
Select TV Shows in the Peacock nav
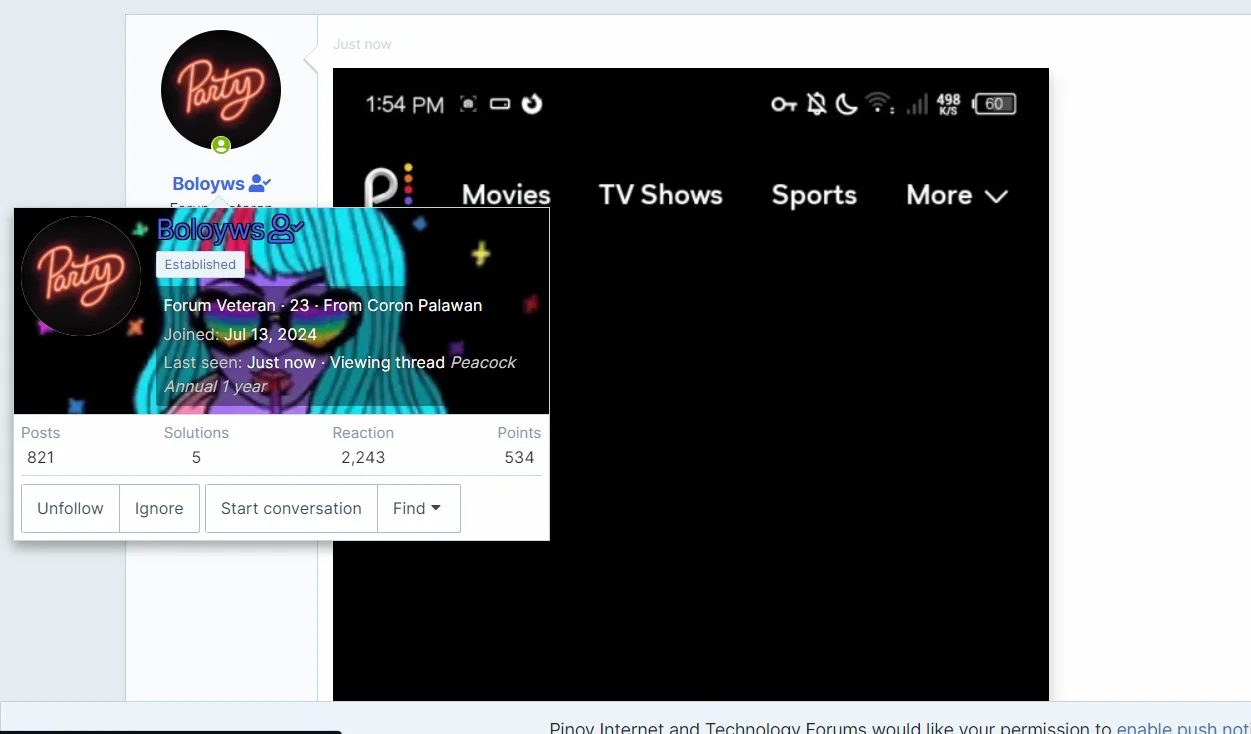pyautogui.click(x=660, y=195)
